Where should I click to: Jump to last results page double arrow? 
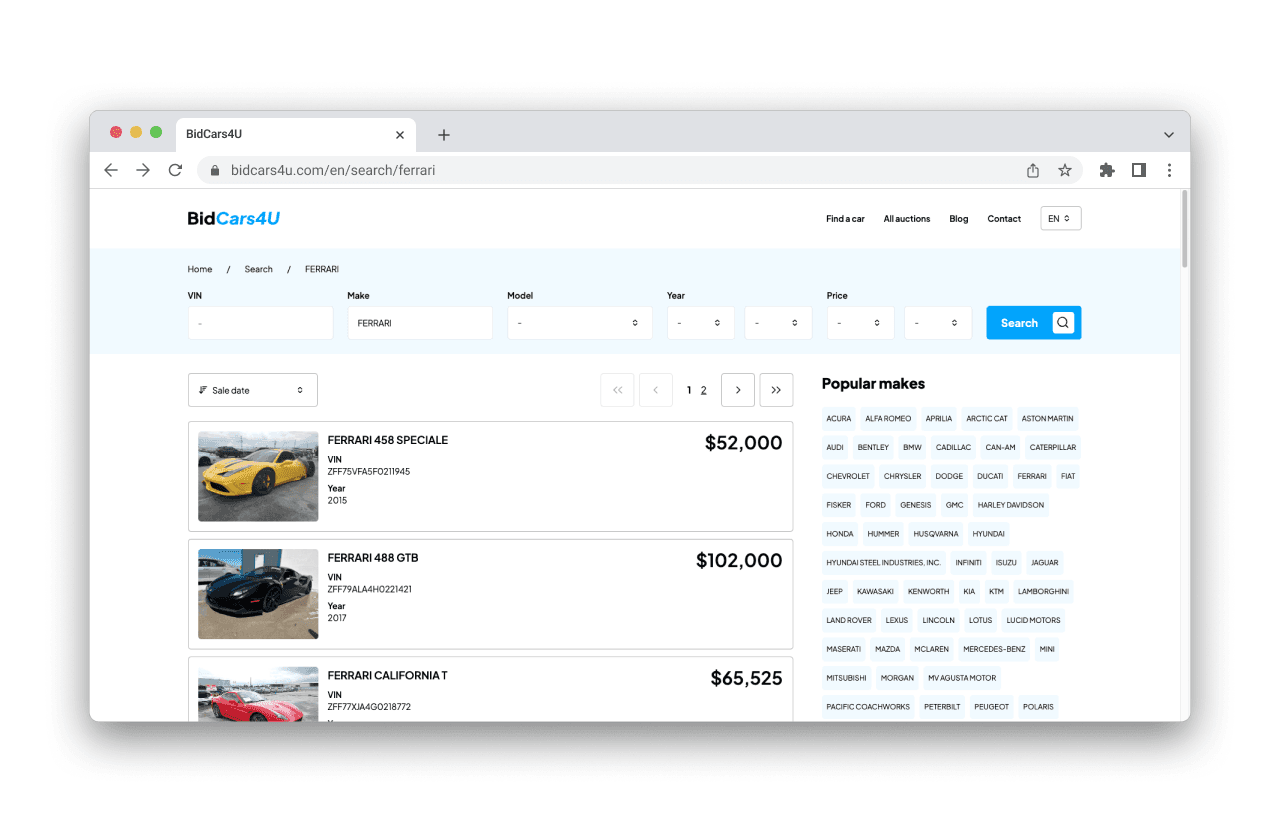click(x=776, y=390)
